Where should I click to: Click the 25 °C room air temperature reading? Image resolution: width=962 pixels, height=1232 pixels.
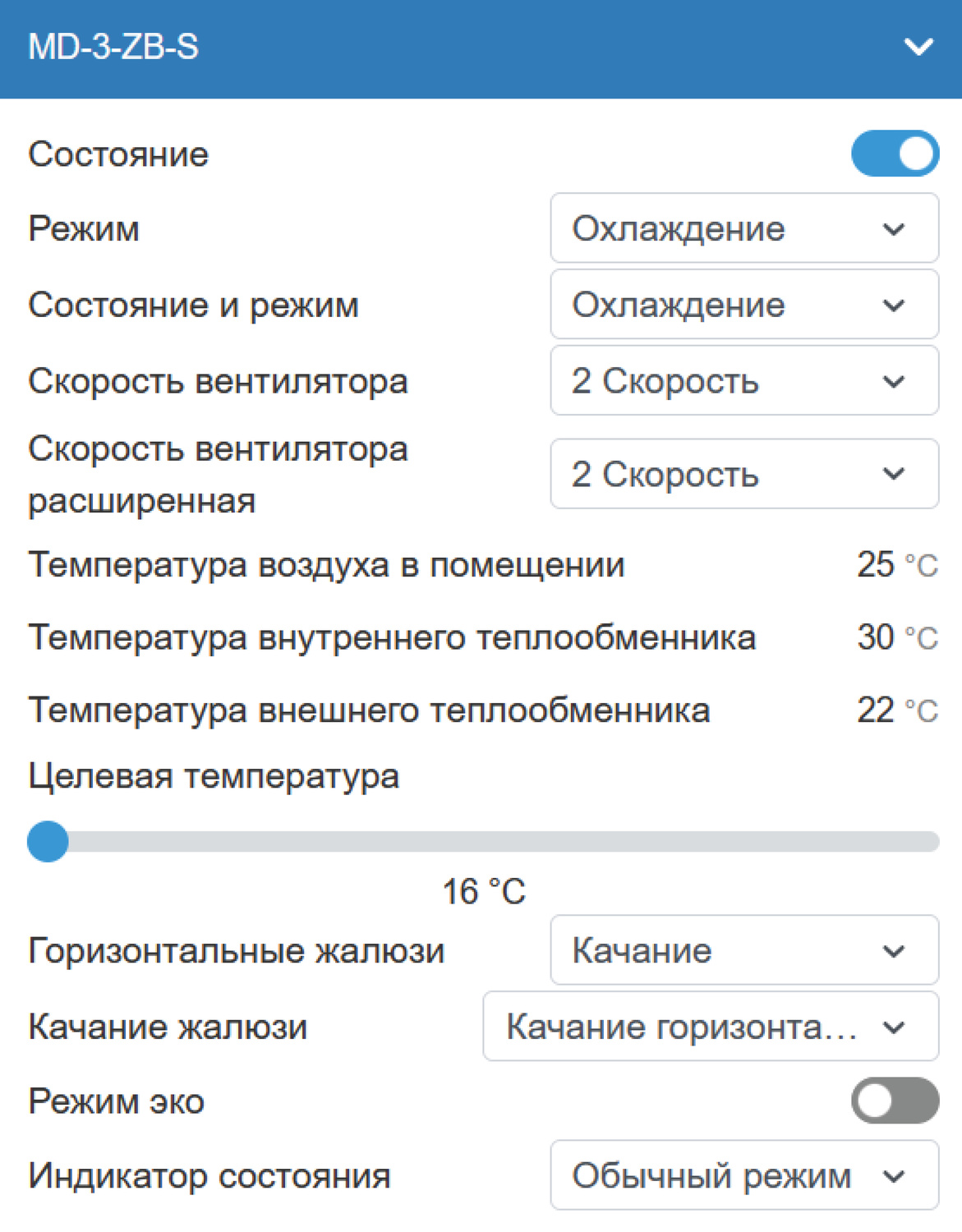pyautogui.click(x=896, y=565)
